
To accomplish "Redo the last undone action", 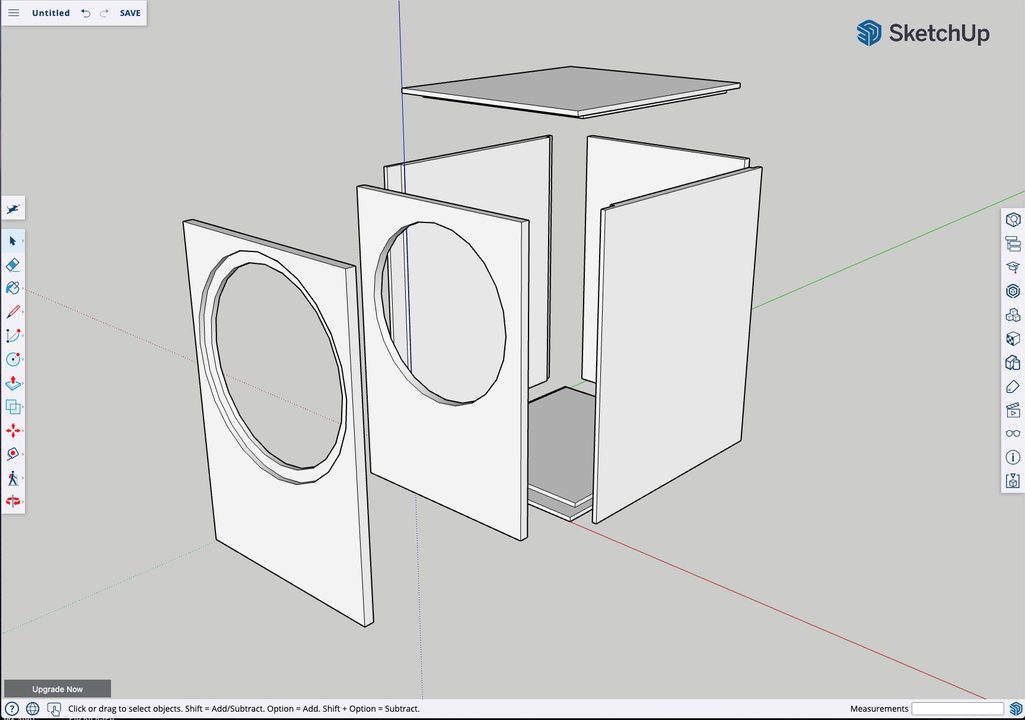I will pyautogui.click(x=105, y=13).
